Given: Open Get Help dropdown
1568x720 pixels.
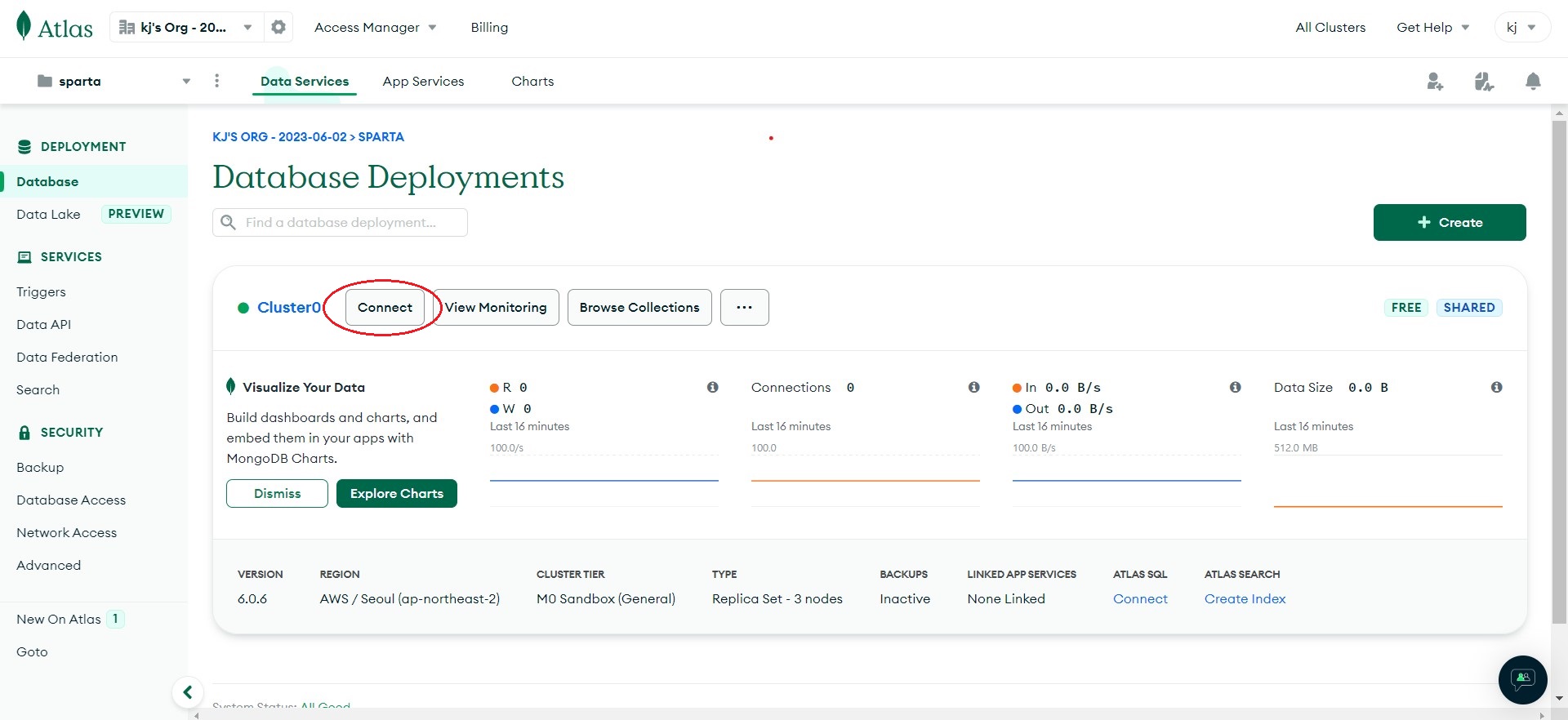Looking at the screenshot, I should 1432,27.
